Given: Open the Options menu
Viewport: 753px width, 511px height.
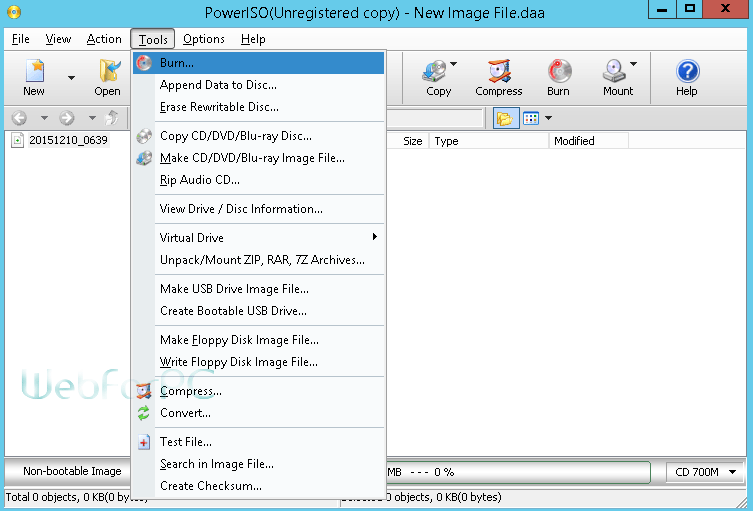Looking at the screenshot, I should tap(204, 39).
